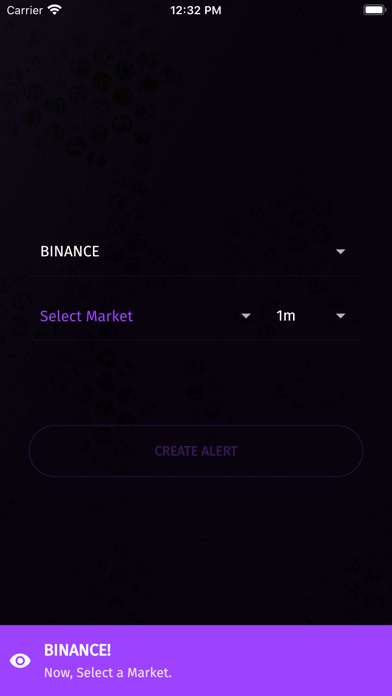Screen dimensions: 392x696
Task: Dismiss the purple notification banner
Action: point(196,660)
